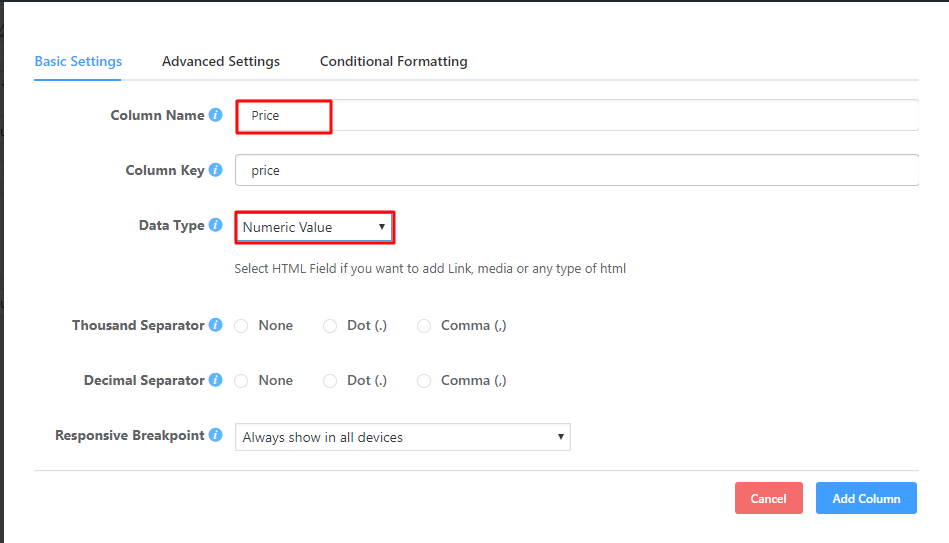The width and height of the screenshot is (949, 543).
Task: Select None for Thousand Separator
Action: tap(241, 326)
